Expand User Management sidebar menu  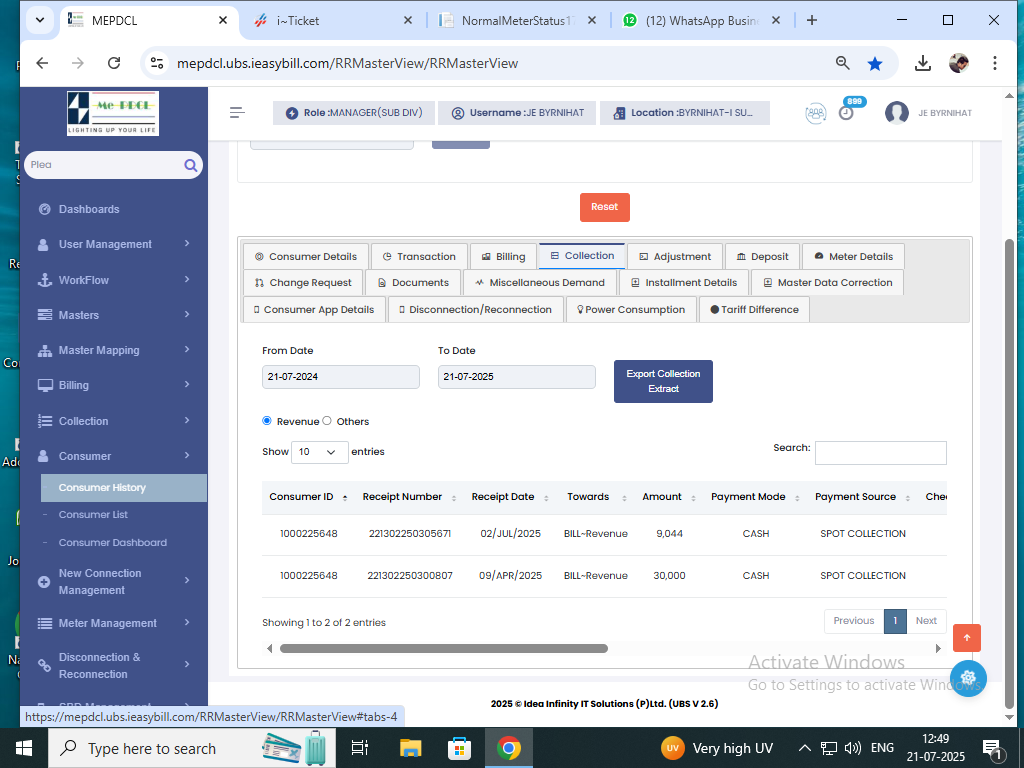pyautogui.click(x=114, y=244)
